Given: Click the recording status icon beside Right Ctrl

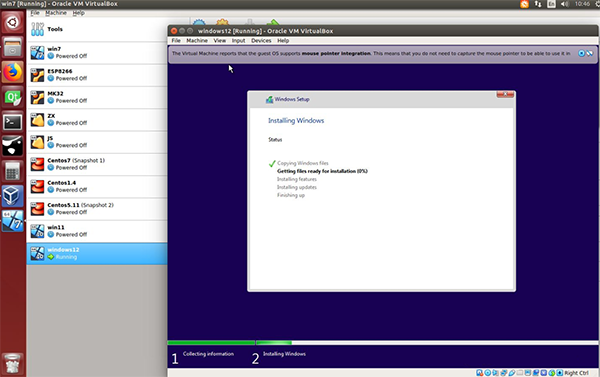Looking at the screenshot, I should 536,373.
